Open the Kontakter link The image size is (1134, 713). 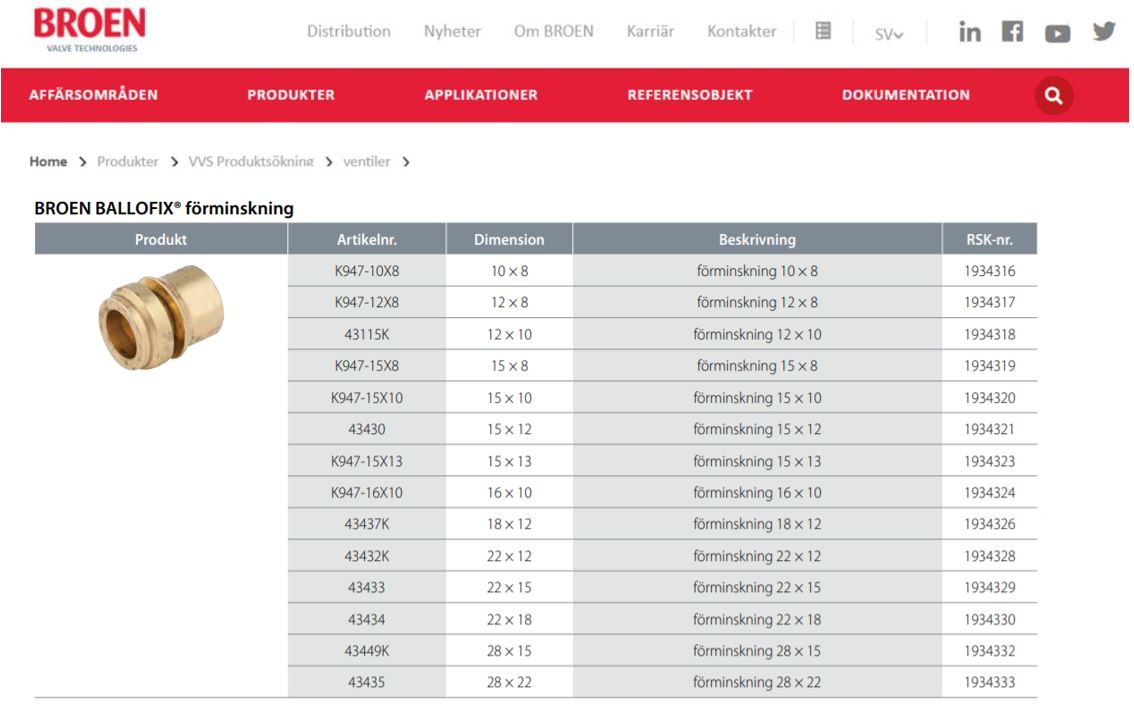tap(741, 31)
